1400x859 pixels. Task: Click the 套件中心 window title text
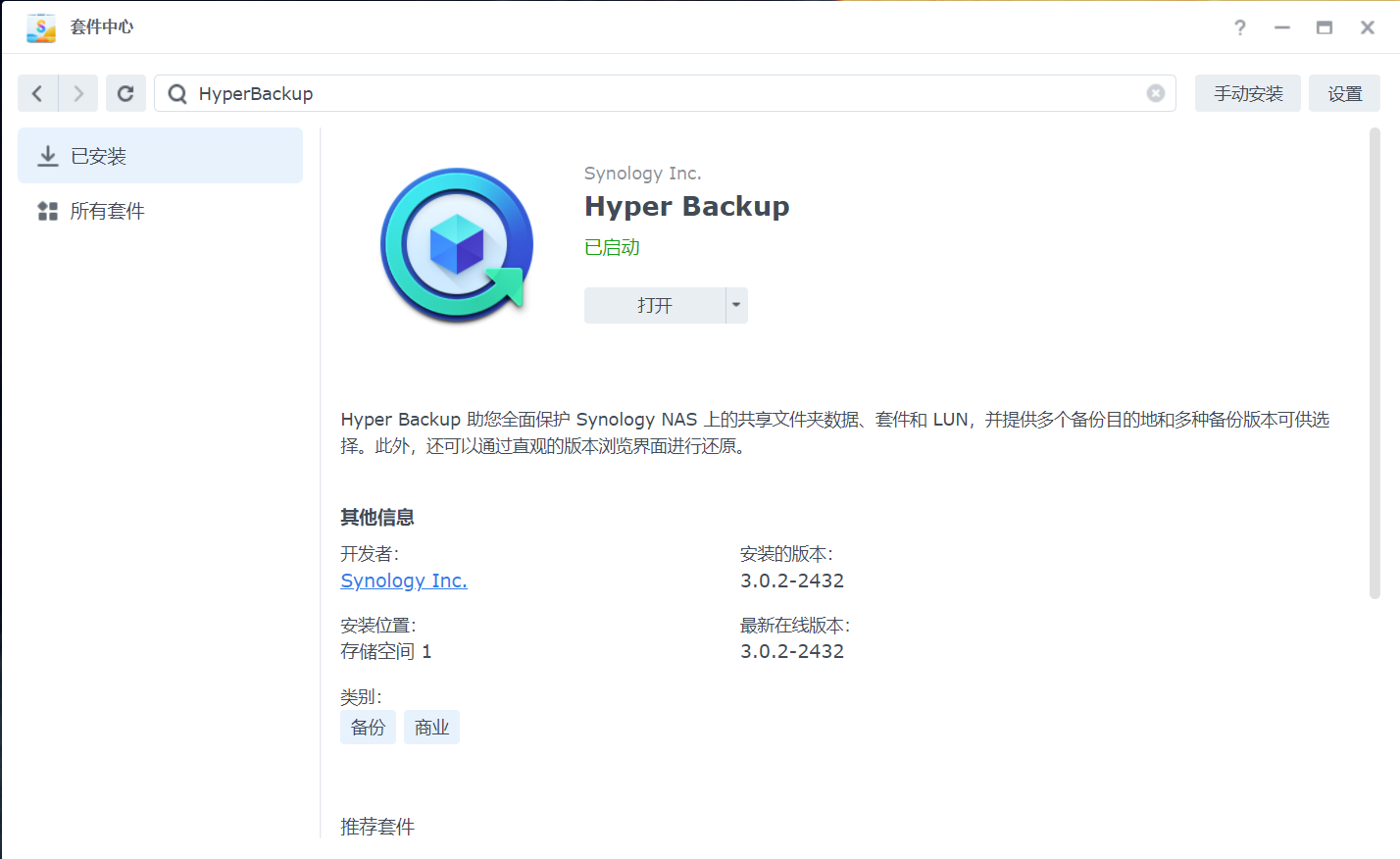[102, 27]
